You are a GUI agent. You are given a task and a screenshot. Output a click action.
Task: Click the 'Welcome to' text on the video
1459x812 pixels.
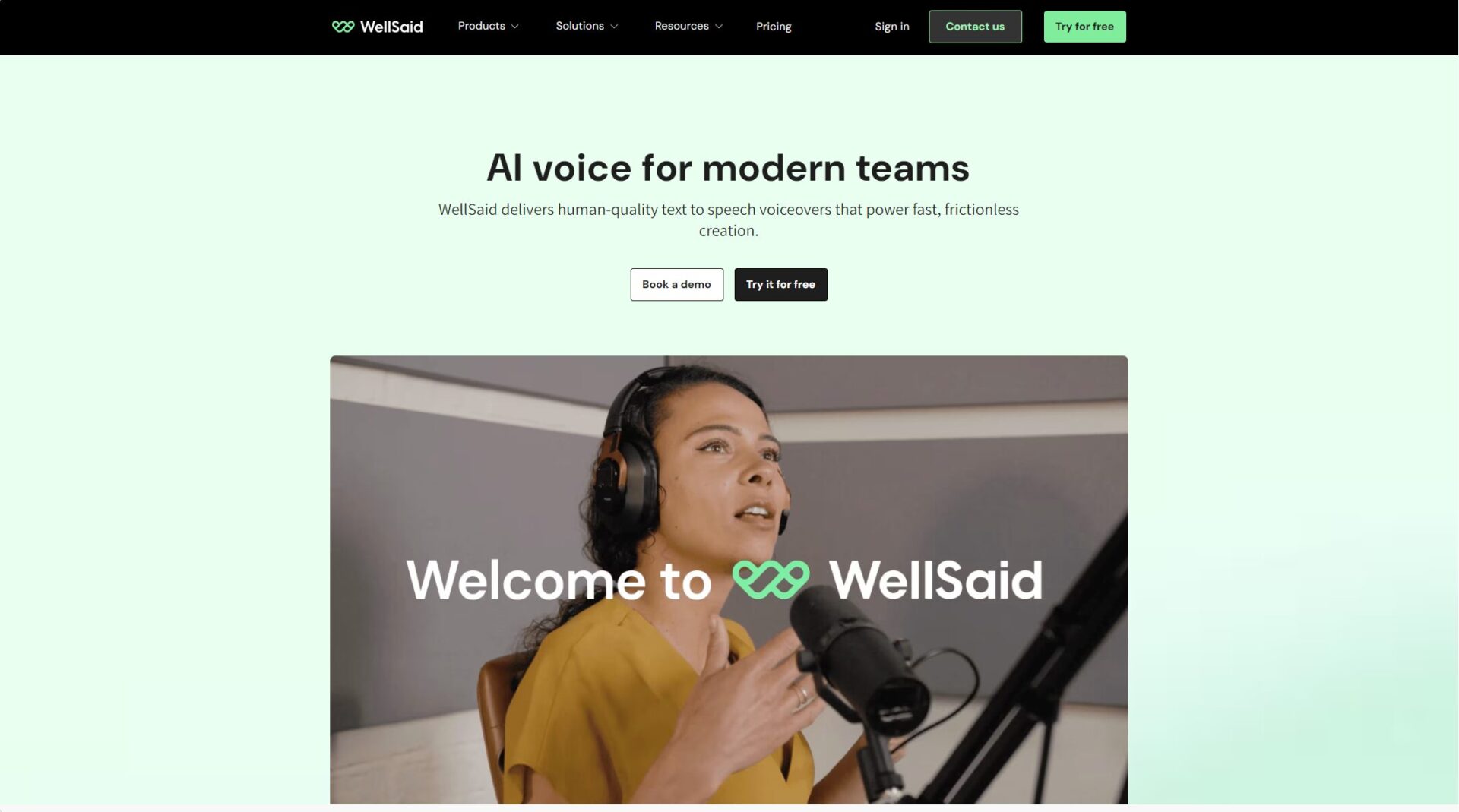point(559,580)
